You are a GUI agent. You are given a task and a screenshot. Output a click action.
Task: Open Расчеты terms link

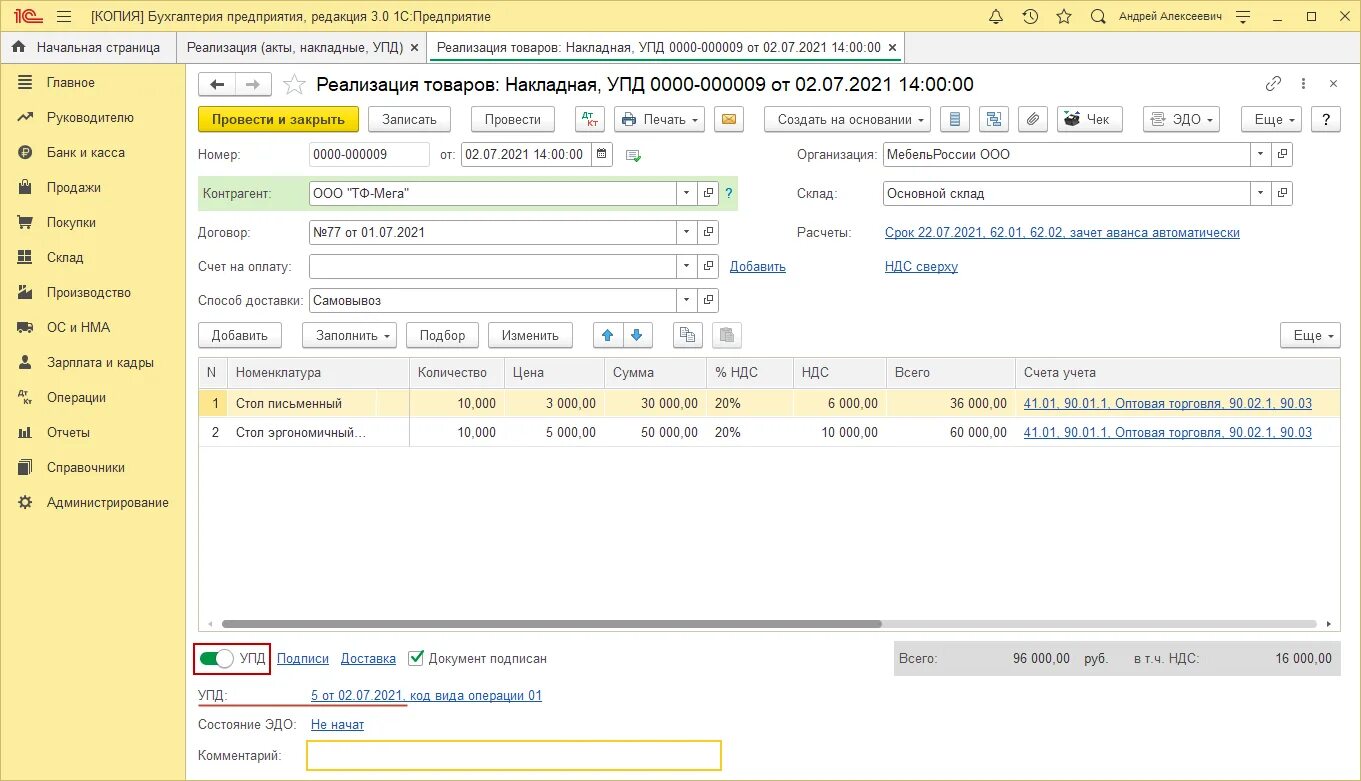[1062, 232]
